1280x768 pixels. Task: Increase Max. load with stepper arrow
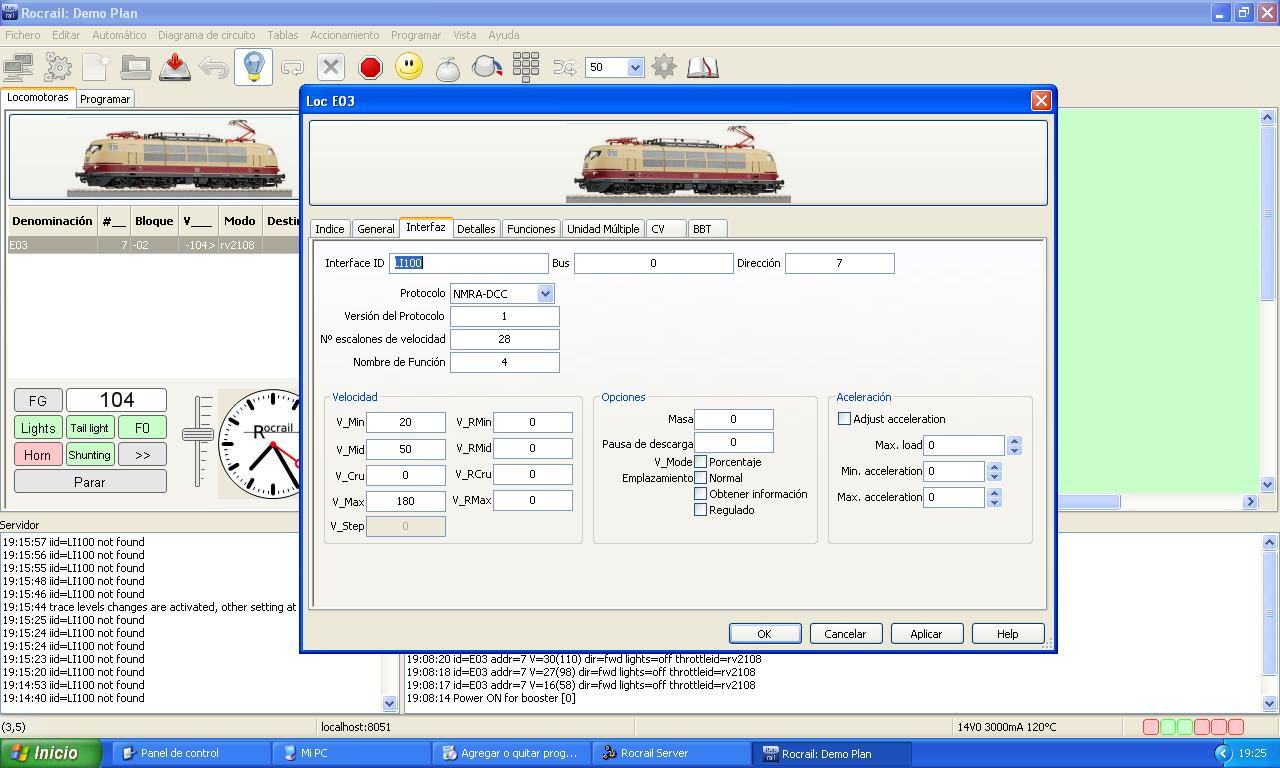coord(1015,441)
